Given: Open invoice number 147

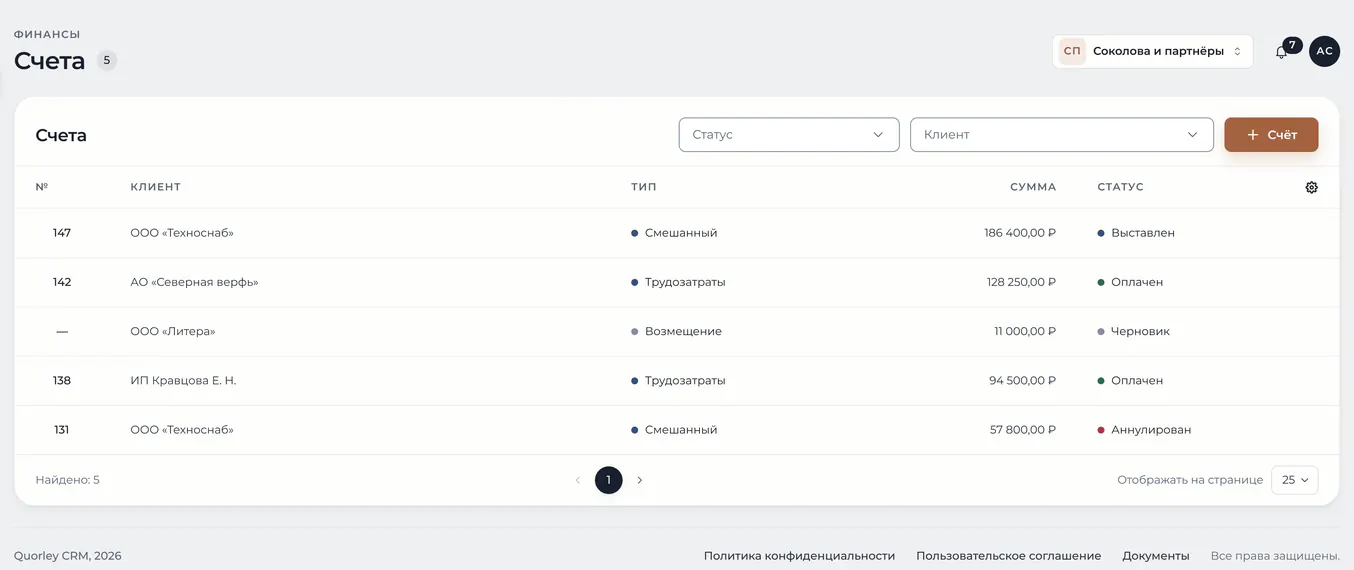Looking at the screenshot, I should tap(62, 233).
